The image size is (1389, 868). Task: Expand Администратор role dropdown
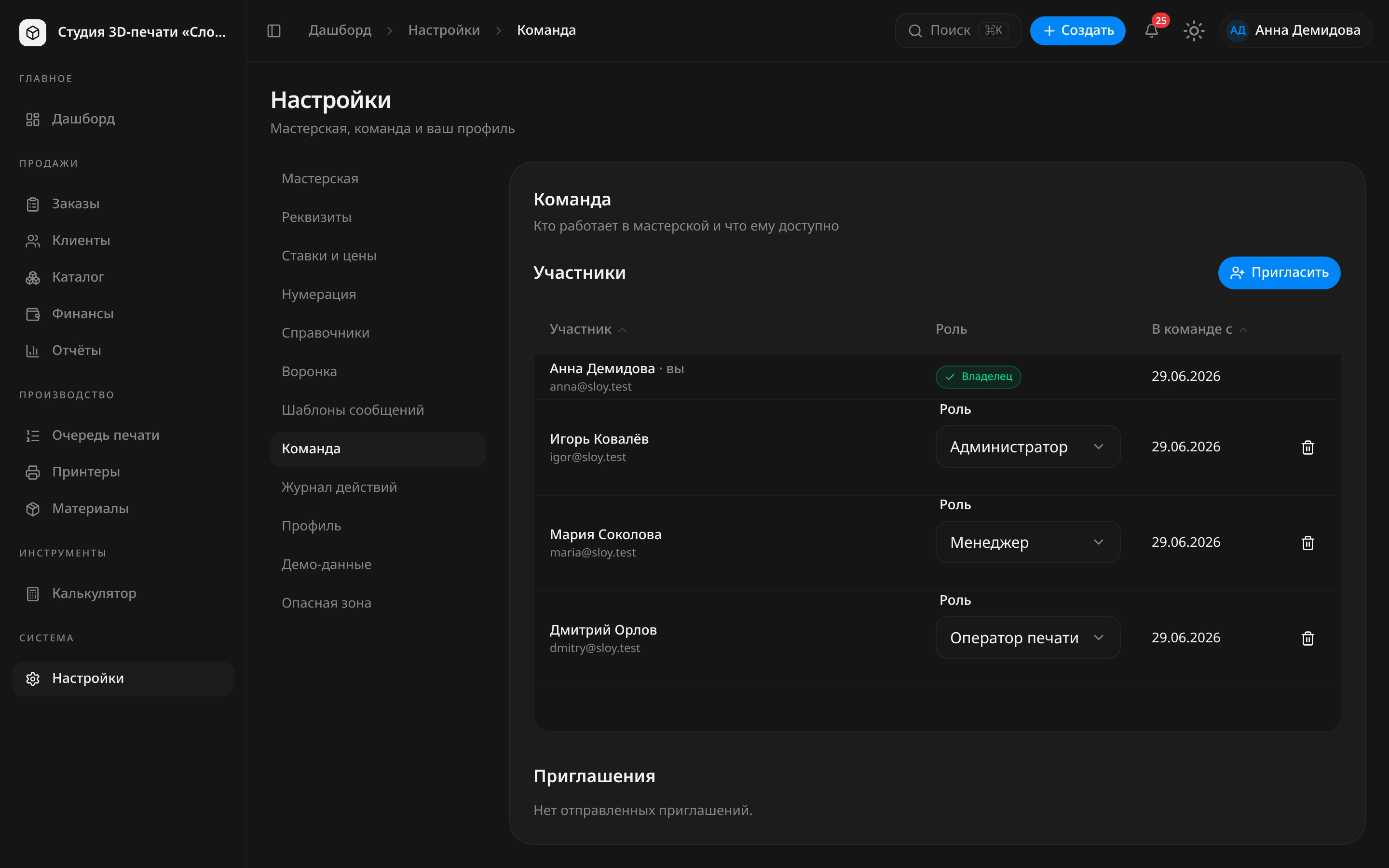1027,447
